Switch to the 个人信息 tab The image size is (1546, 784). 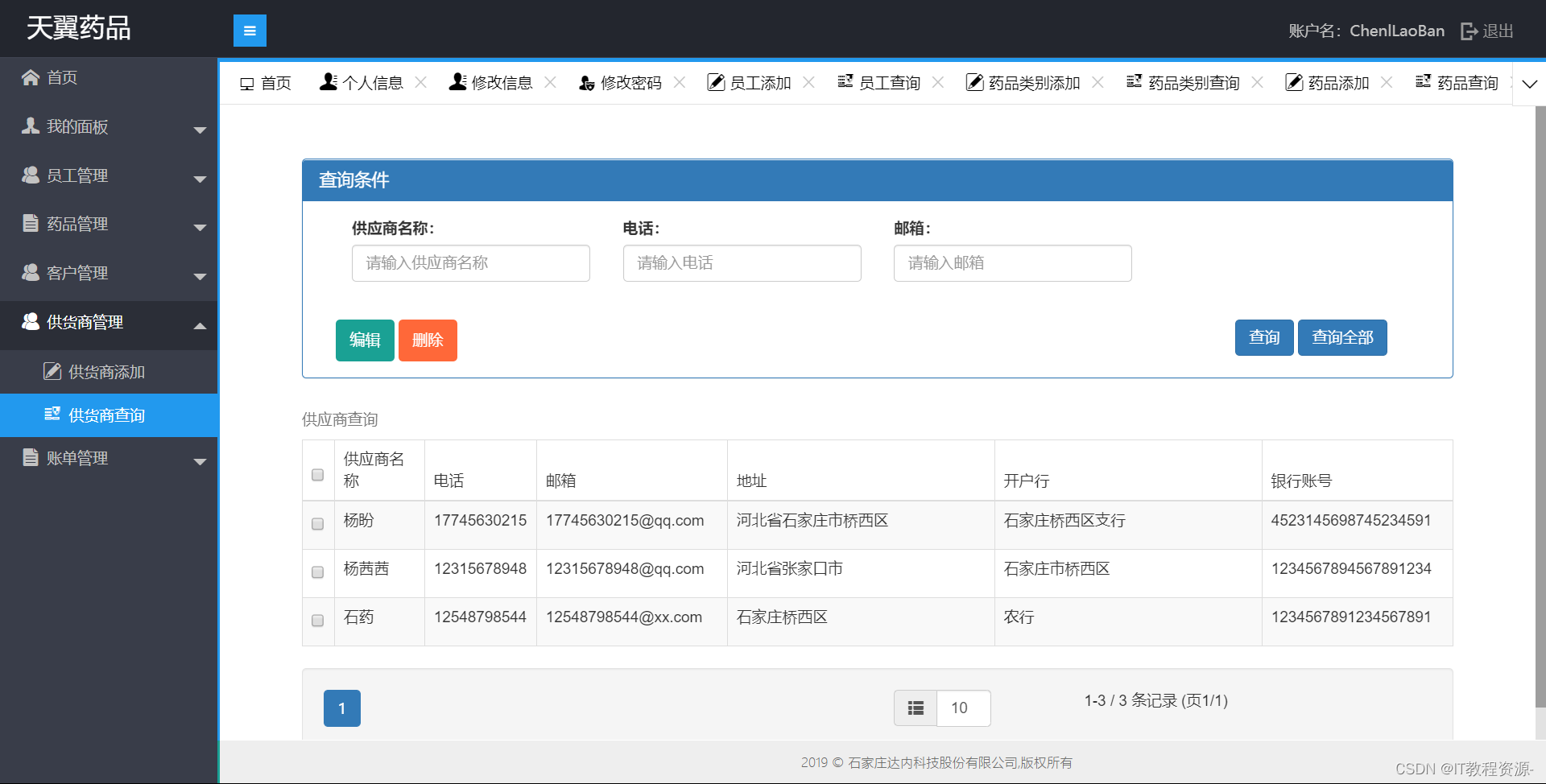click(373, 83)
